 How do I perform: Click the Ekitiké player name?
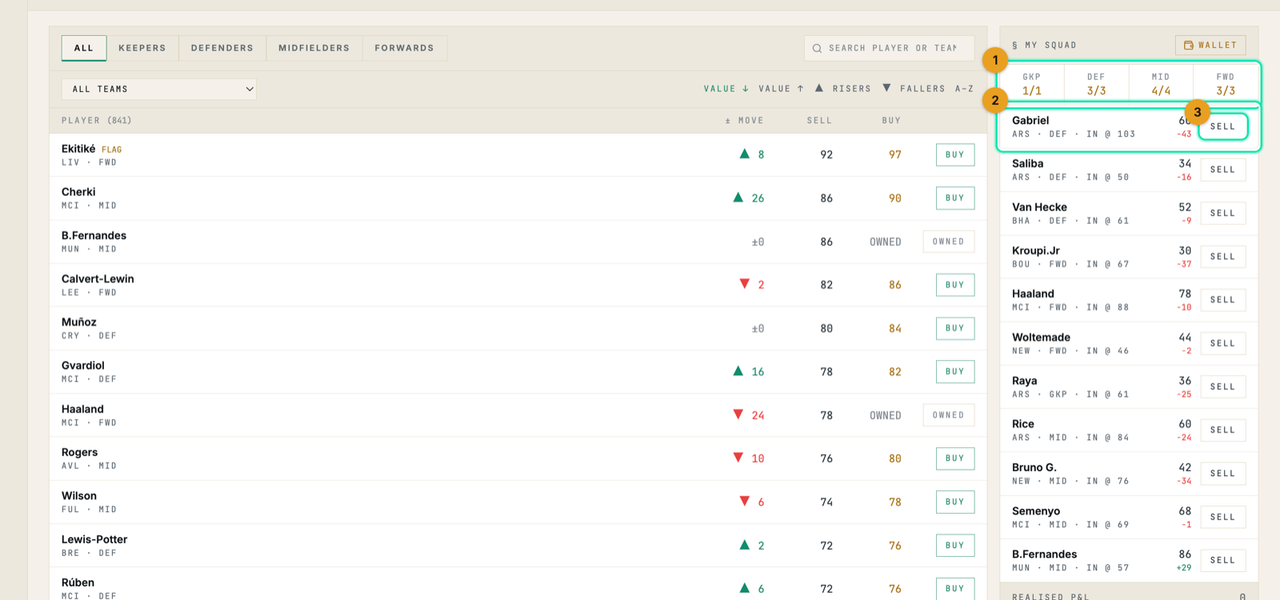pyautogui.click(x=78, y=149)
